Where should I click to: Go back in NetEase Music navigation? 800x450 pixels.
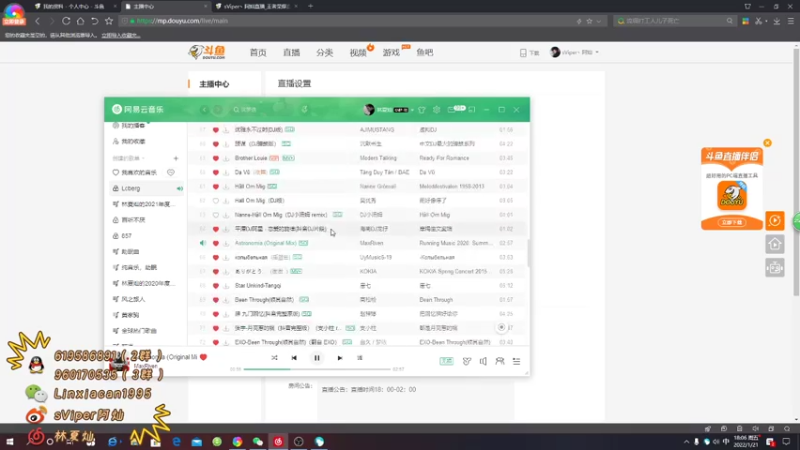point(205,110)
